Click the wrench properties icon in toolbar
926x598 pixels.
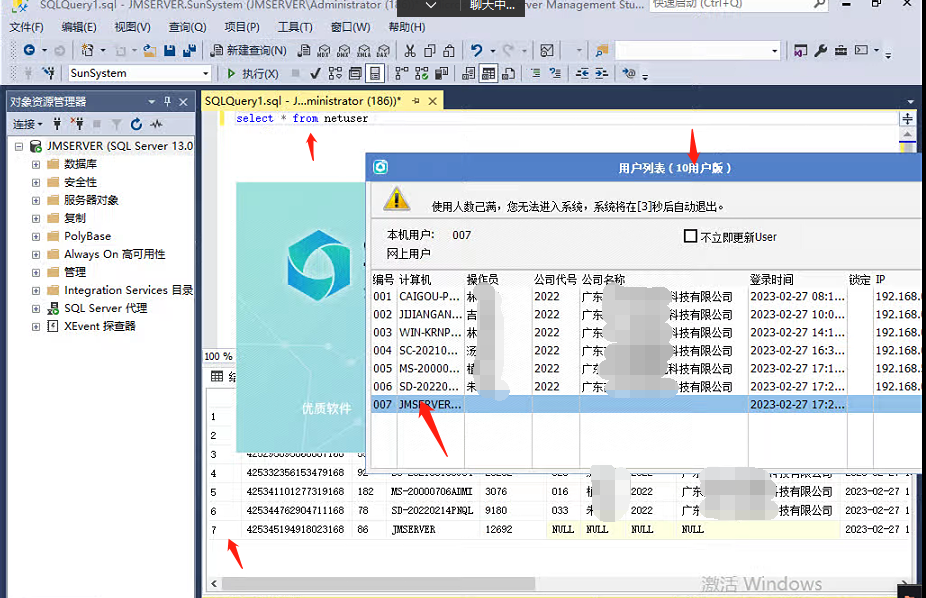[x=821, y=50]
